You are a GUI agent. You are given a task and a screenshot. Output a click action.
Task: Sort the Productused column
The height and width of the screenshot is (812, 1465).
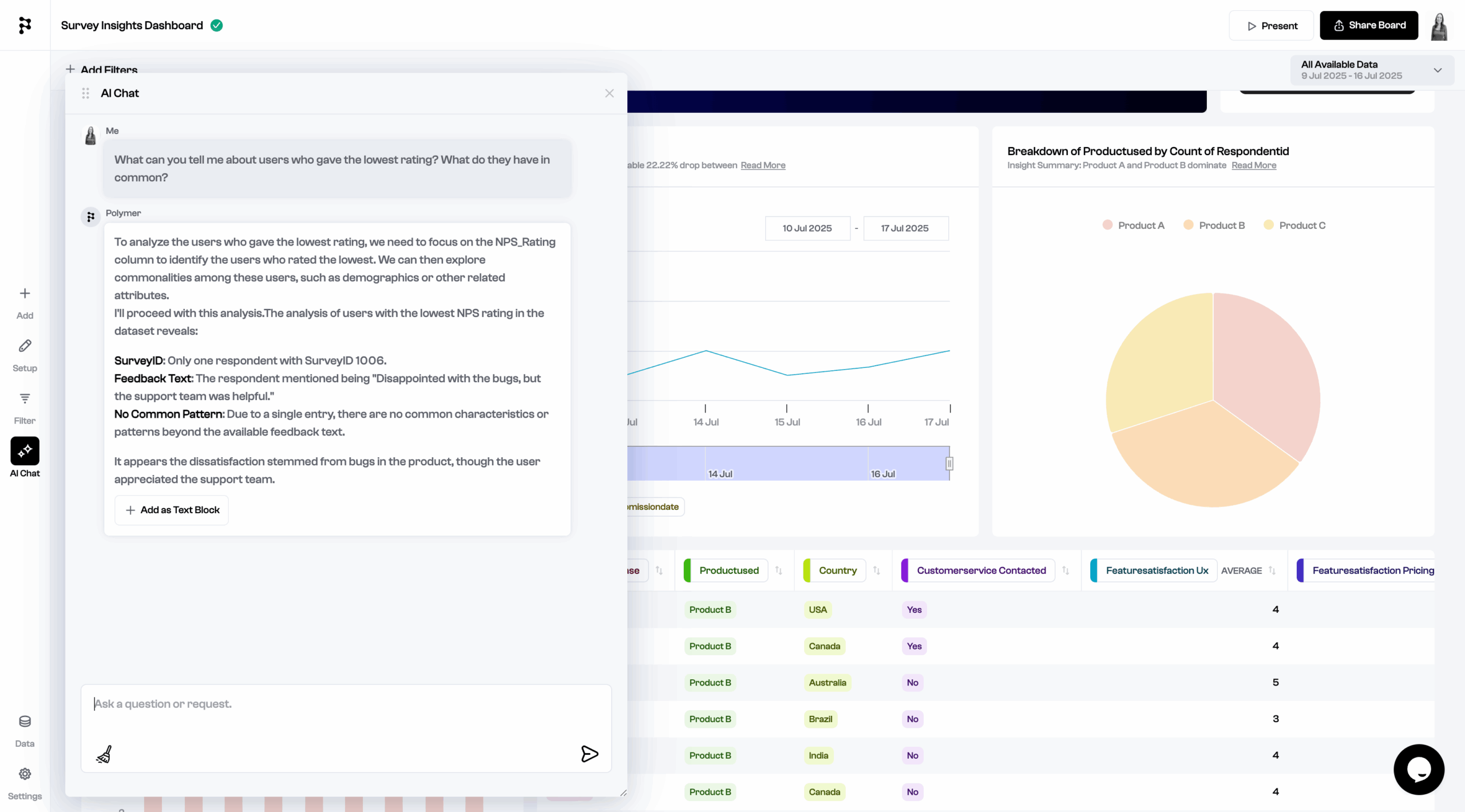[778, 571]
